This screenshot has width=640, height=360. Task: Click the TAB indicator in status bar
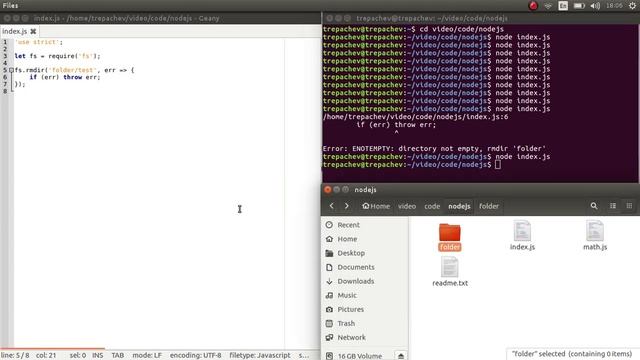(118, 356)
